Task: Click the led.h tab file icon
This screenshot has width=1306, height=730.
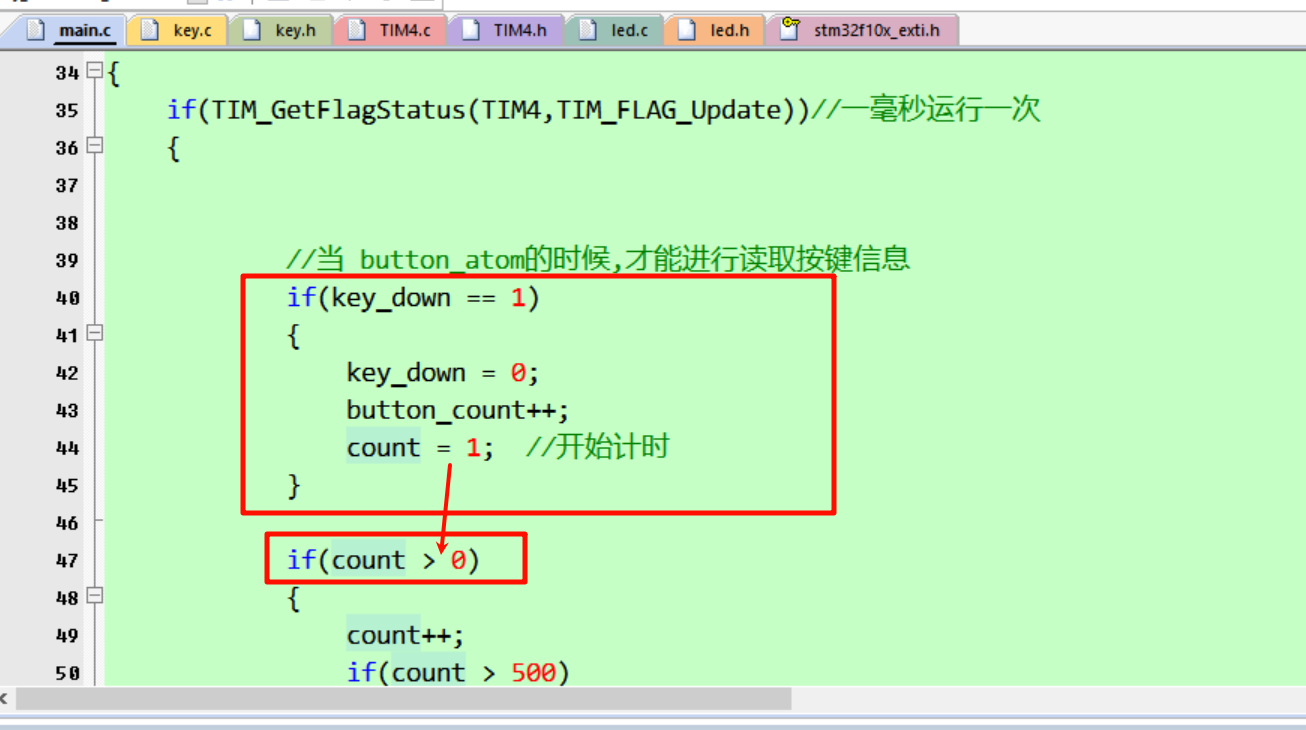Action: point(687,30)
